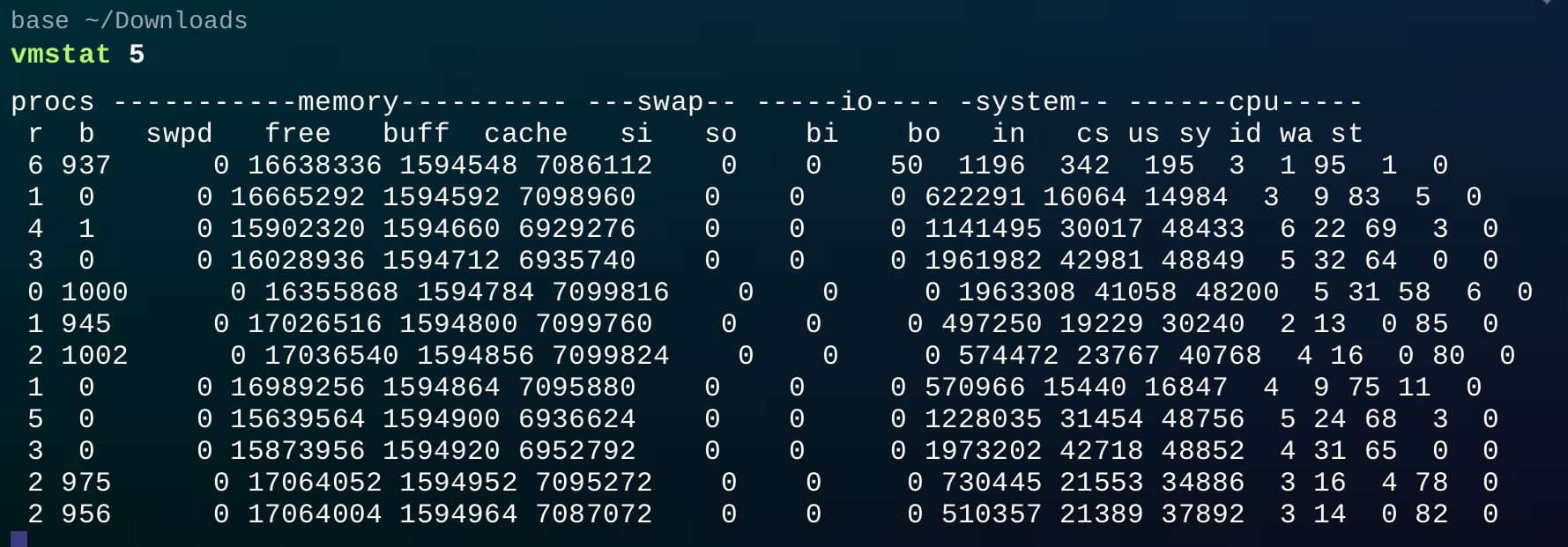
Task: Click the blocked process count 1000
Action: click(94, 292)
